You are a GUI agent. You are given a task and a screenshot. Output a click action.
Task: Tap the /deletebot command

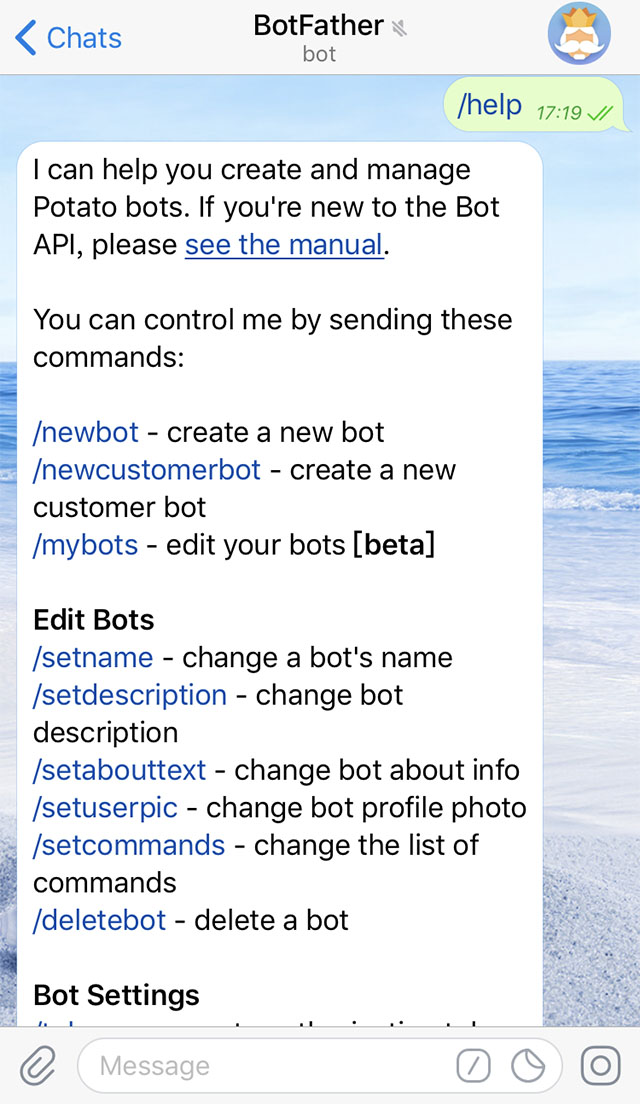click(100, 920)
